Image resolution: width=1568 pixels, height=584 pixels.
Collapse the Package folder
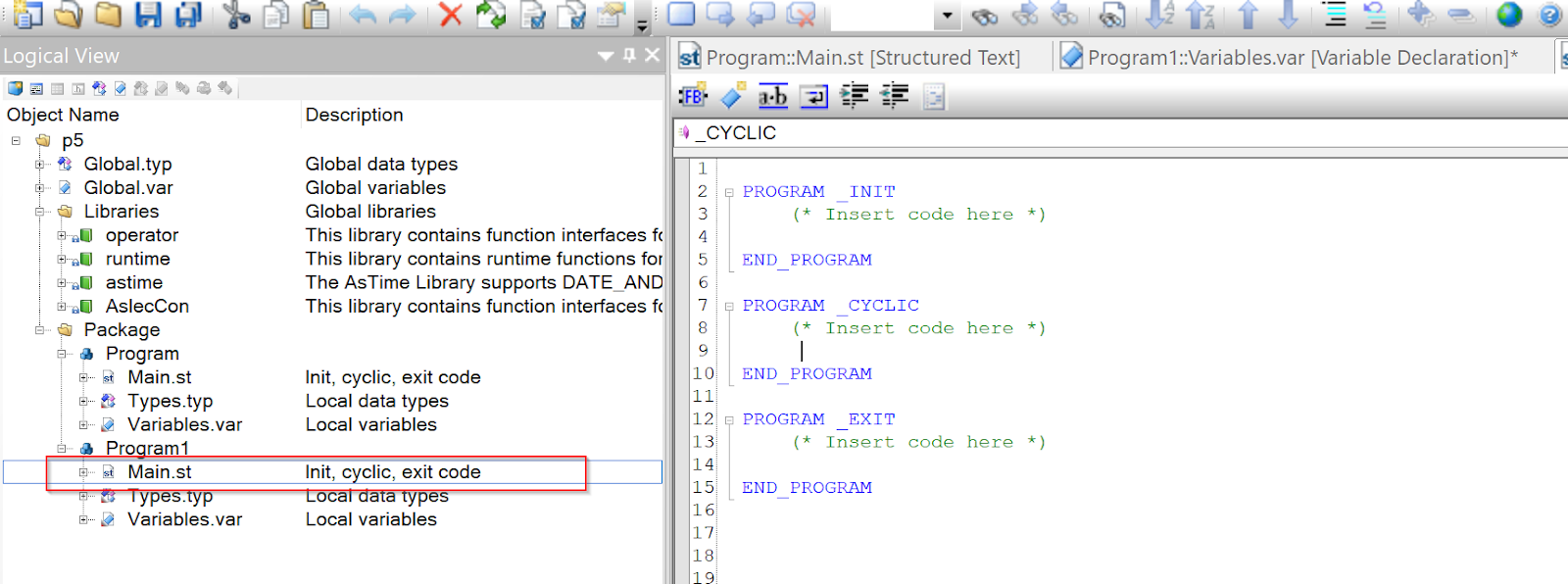[39, 330]
